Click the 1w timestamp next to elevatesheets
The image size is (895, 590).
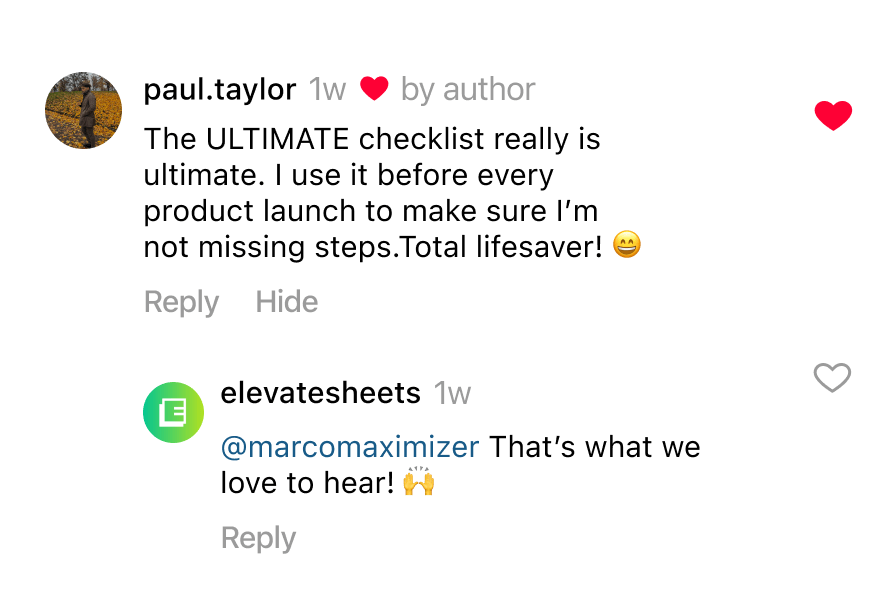point(452,393)
